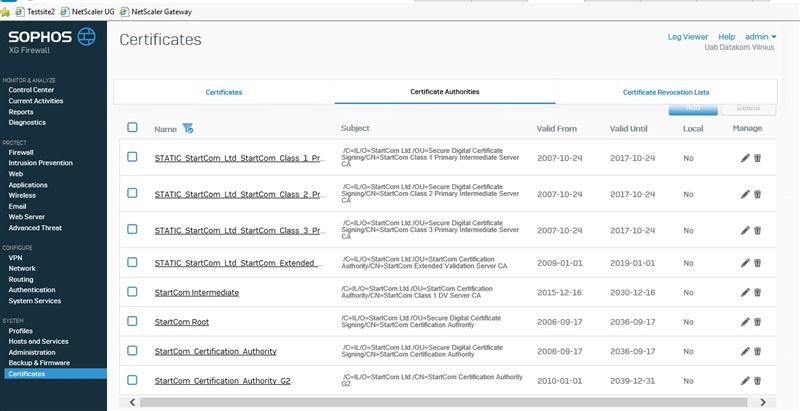This screenshot has width=800, height=411.
Task: Check the STATIC StartCom Class 3 row
Action: (132, 229)
